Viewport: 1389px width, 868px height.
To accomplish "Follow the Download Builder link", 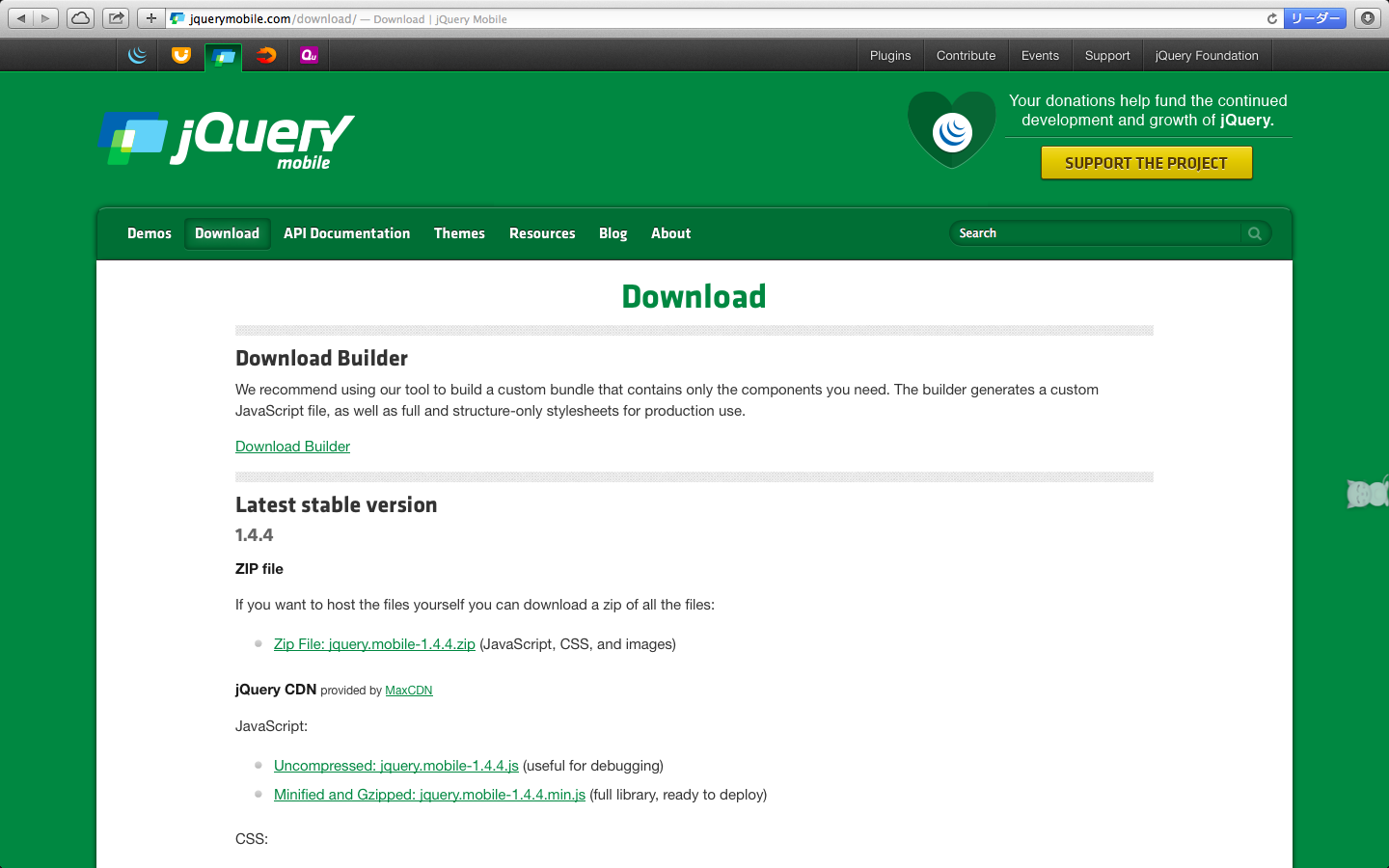I will (x=292, y=447).
